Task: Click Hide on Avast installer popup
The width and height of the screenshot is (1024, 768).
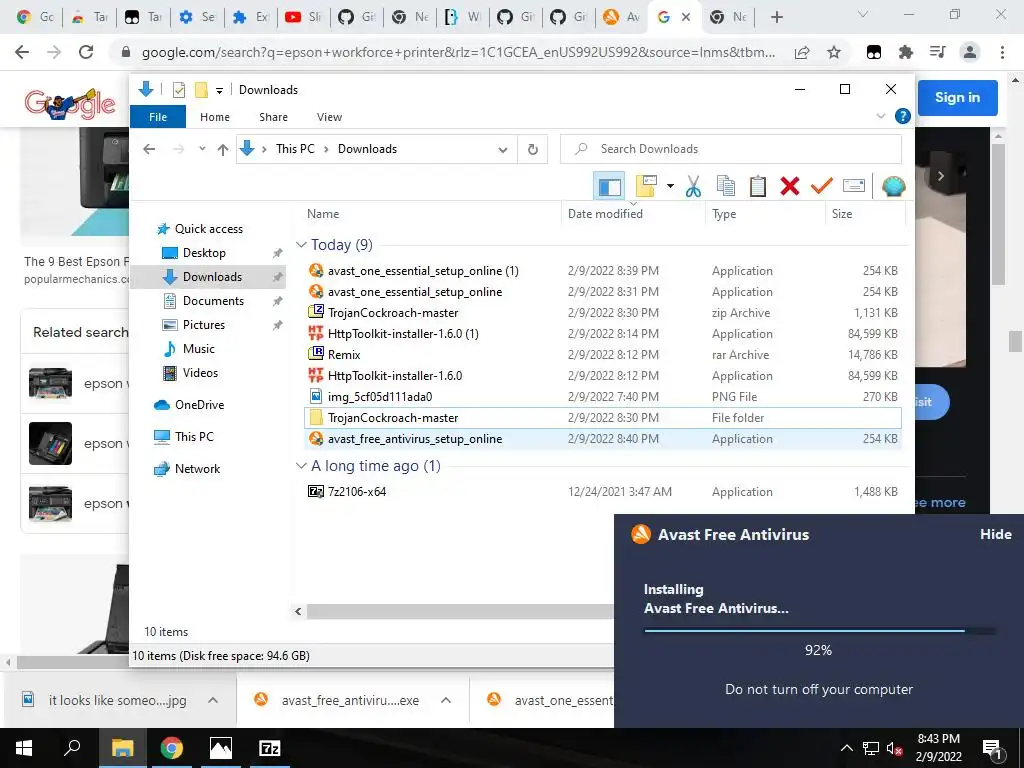Action: point(995,534)
